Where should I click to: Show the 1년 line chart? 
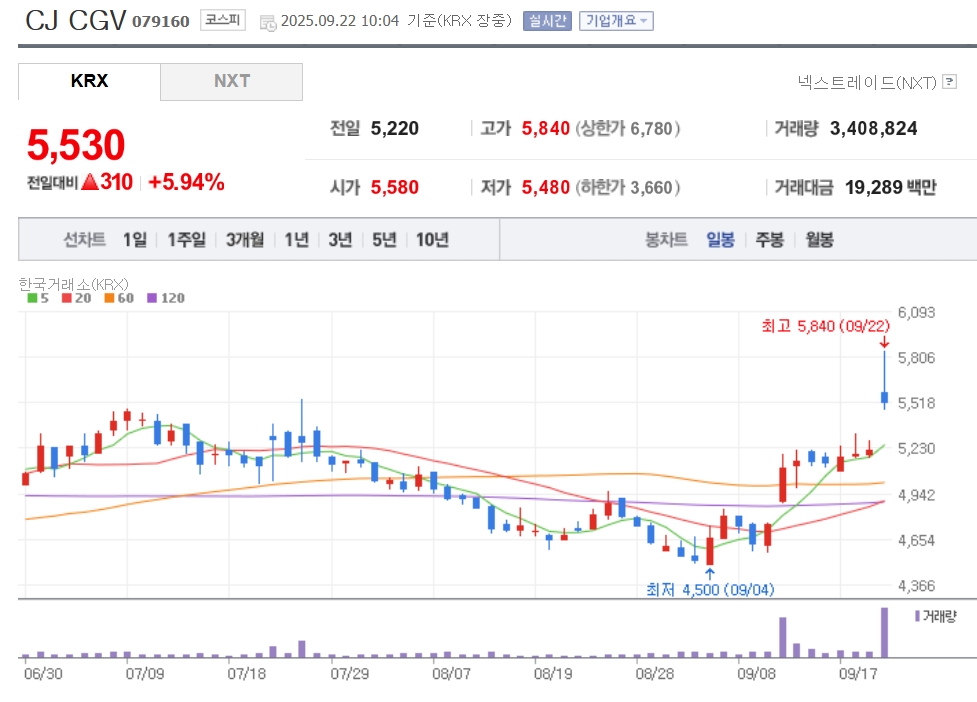[x=297, y=240]
